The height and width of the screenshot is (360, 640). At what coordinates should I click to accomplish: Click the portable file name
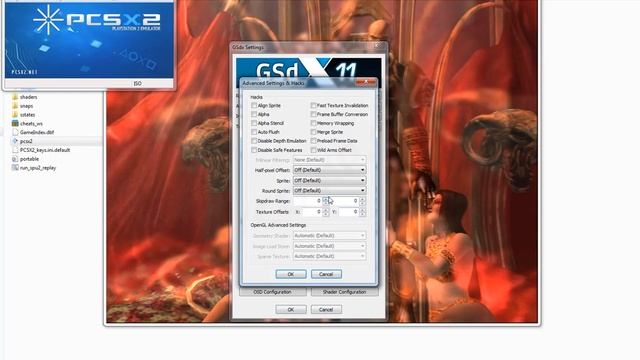pyautogui.click(x=29, y=159)
